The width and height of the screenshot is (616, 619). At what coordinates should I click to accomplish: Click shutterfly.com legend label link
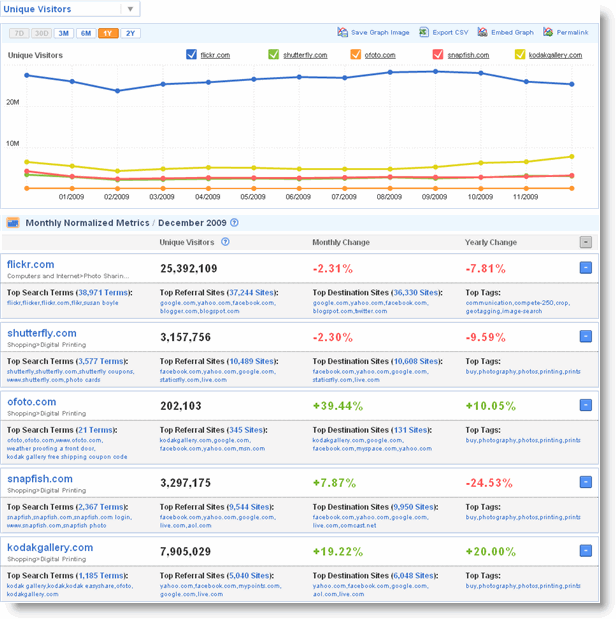point(305,55)
